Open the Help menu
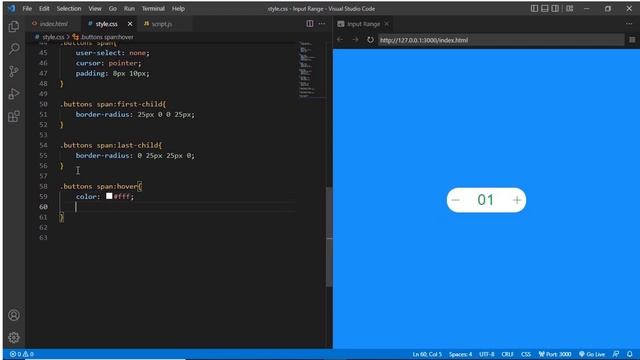The height and width of the screenshot is (360, 640). click(178, 8)
